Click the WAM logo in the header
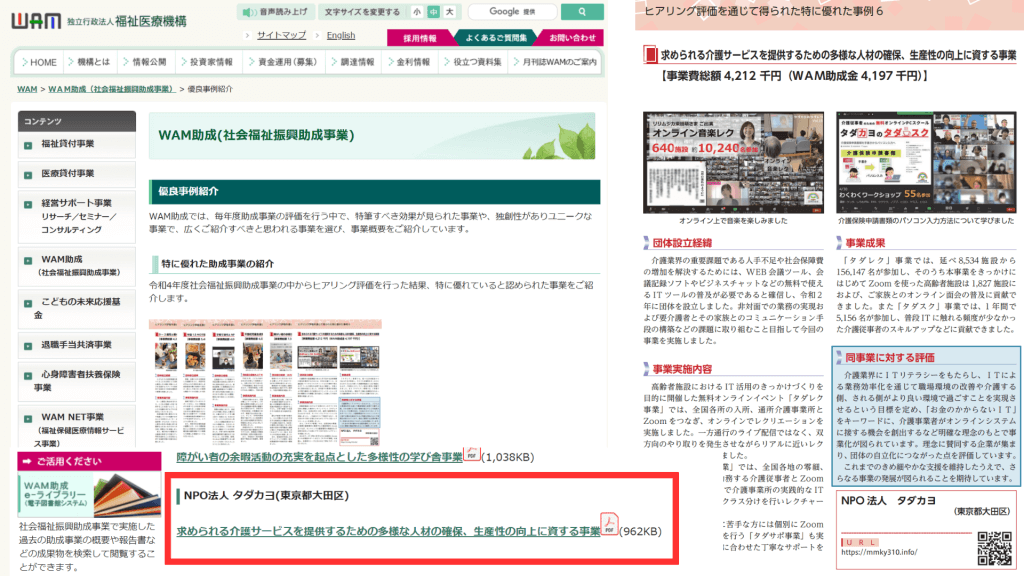This screenshot has width=1024, height=576. coord(36,19)
